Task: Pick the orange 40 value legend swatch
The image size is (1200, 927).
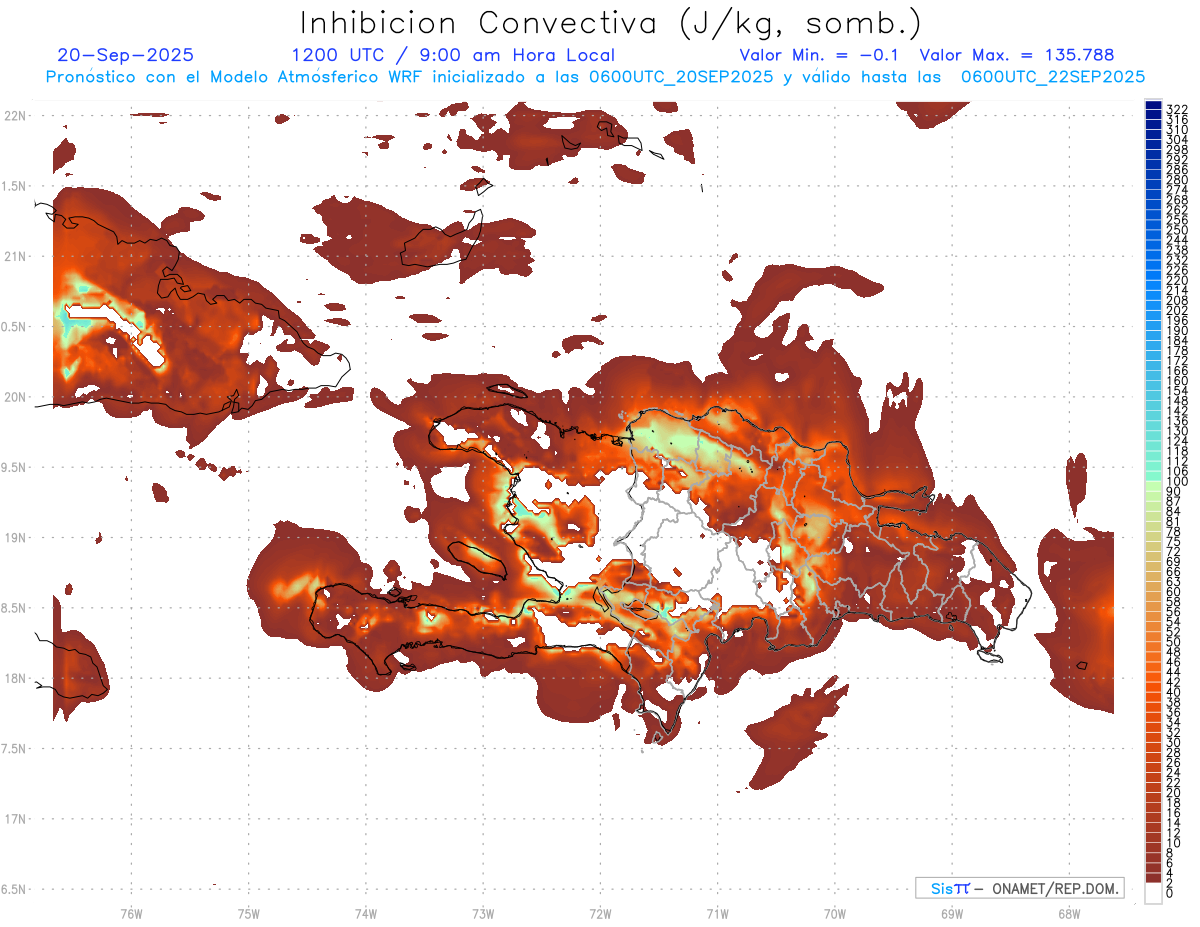Action: [1153, 692]
